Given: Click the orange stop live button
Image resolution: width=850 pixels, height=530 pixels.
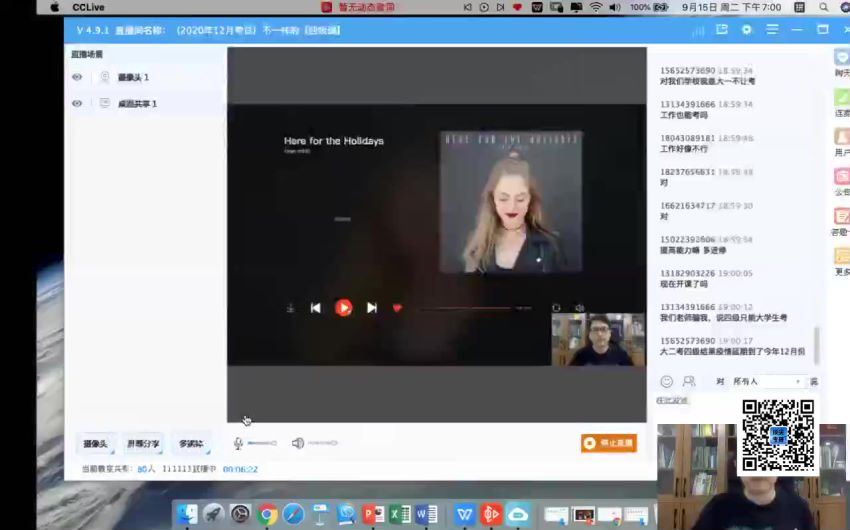Looking at the screenshot, I should pyautogui.click(x=609, y=443).
